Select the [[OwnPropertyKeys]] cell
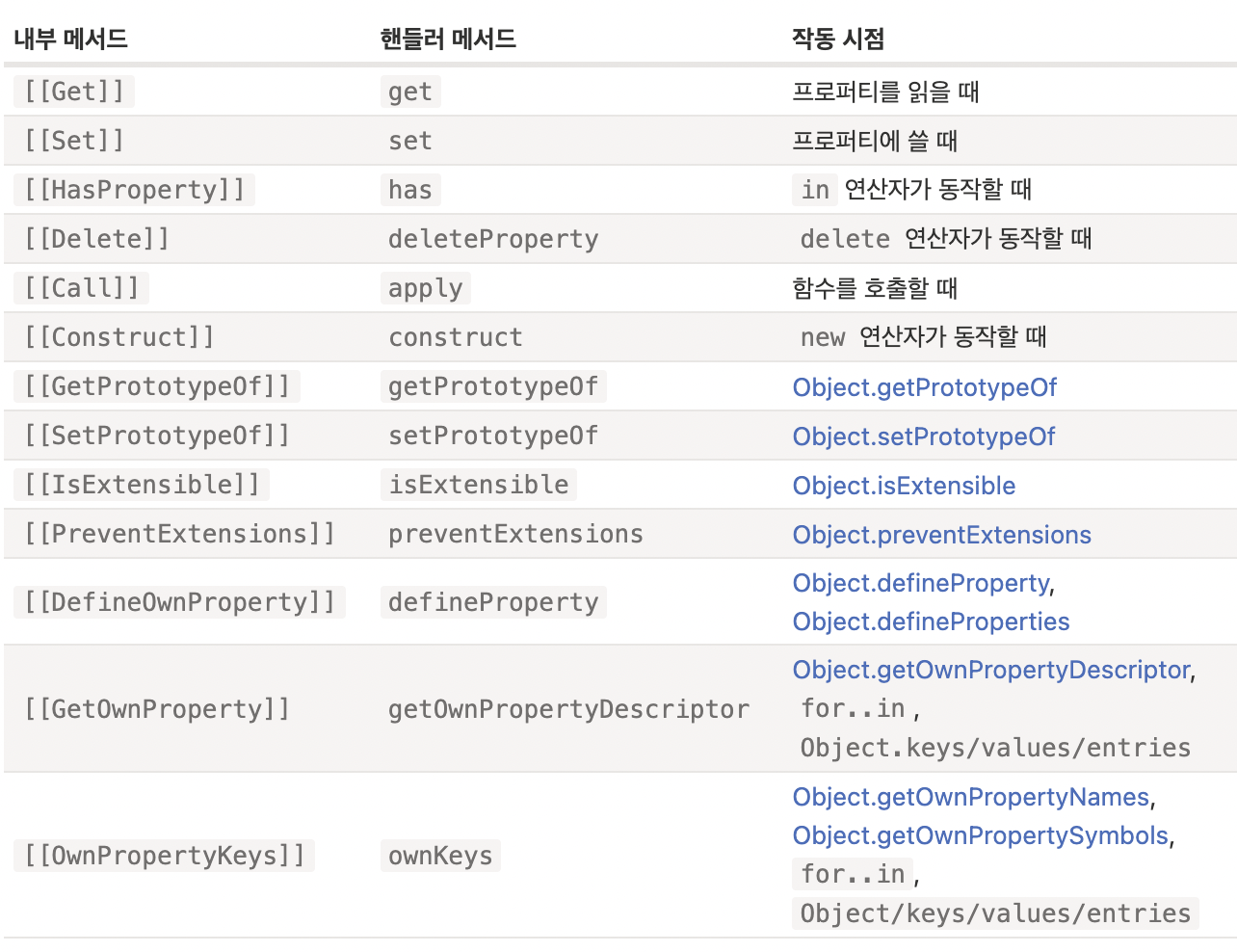Image resolution: width=1237 pixels, height=952 pixels. pyautogui.click(x=164, y=856)
